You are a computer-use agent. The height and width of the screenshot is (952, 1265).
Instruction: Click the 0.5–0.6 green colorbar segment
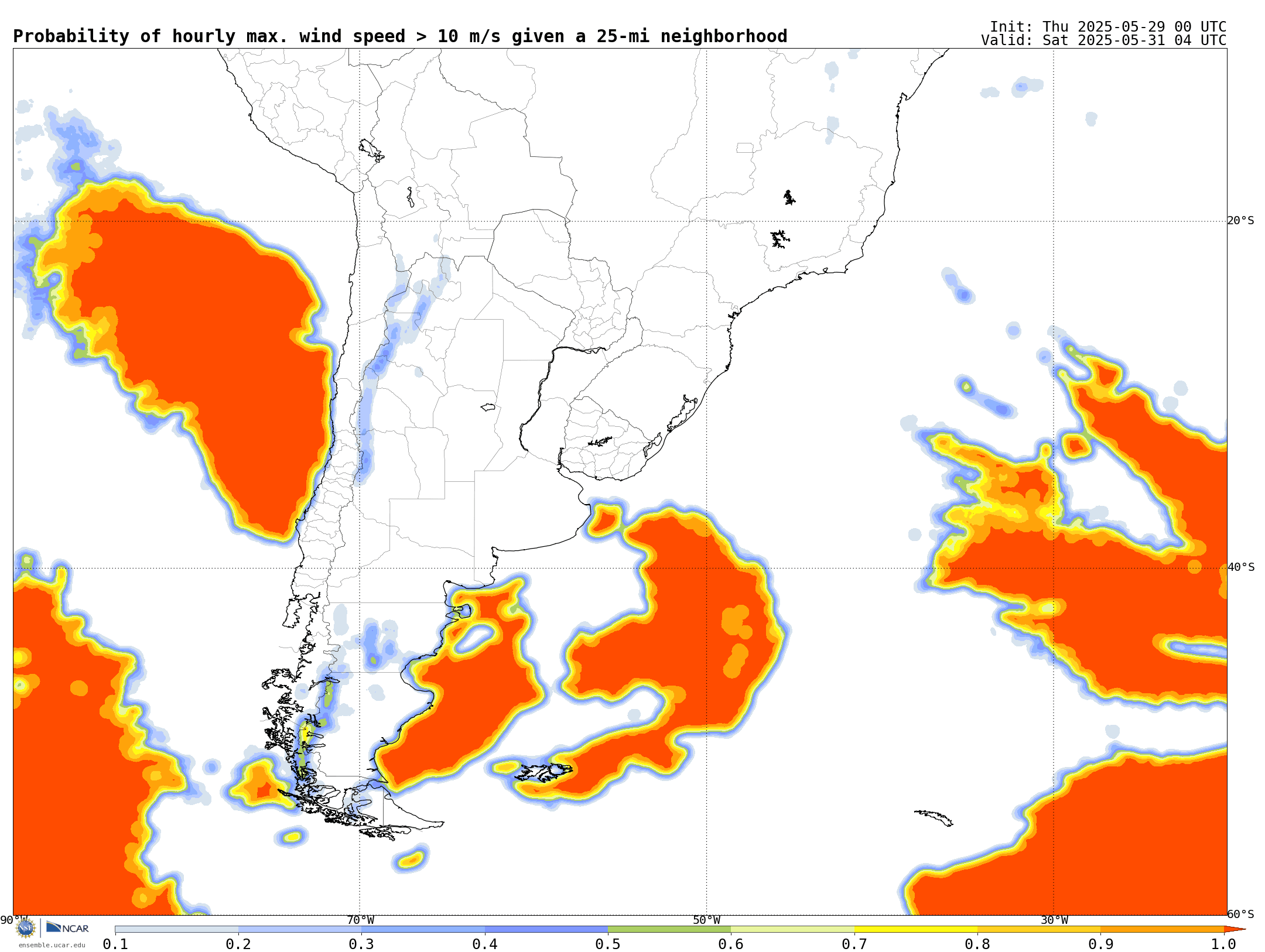pyautogui.click(x=669, y=929)
